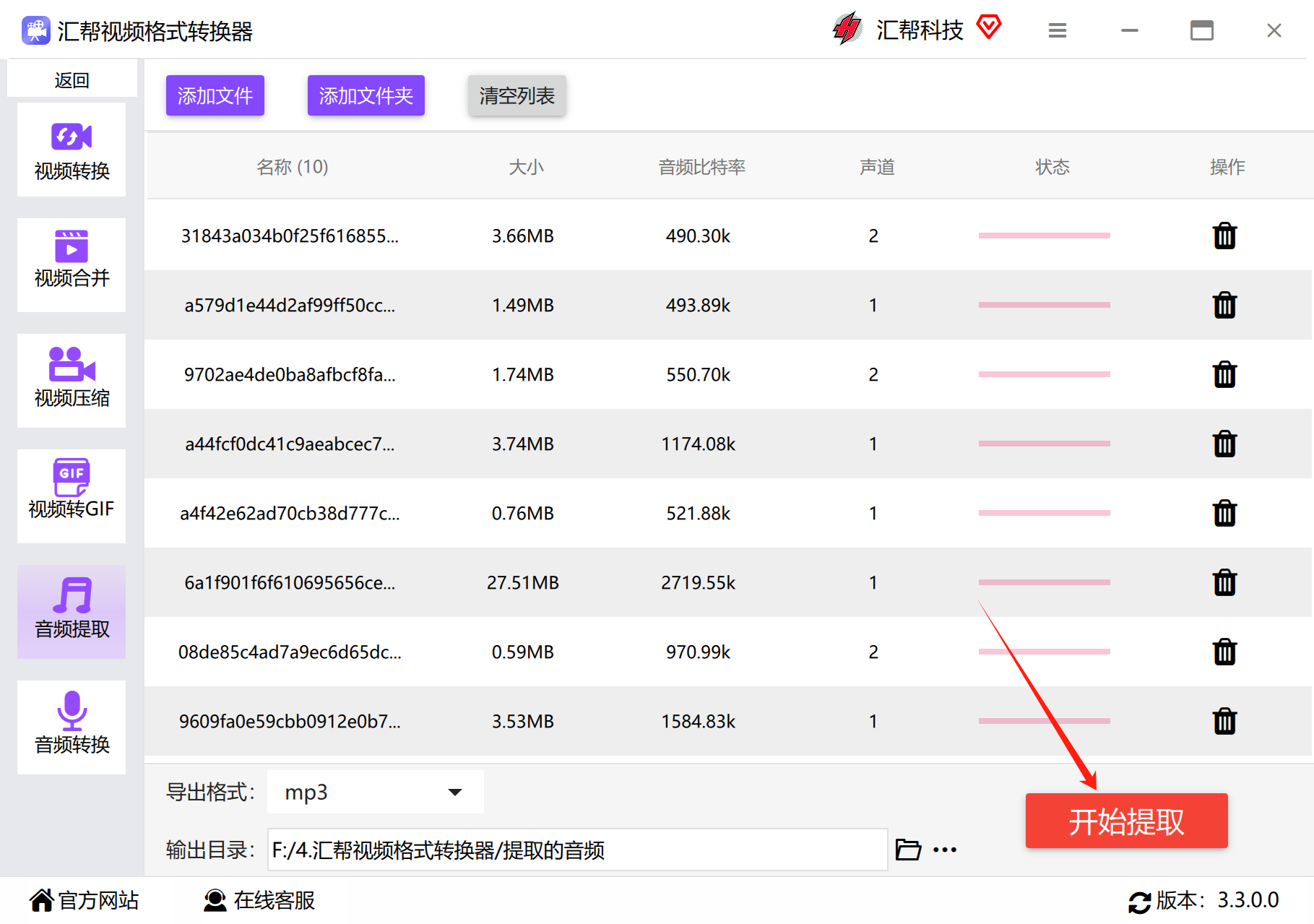This screenshot has width=1314, height=924.
Task: Click the 状态 status column header
Action: tap(1053, 167)
